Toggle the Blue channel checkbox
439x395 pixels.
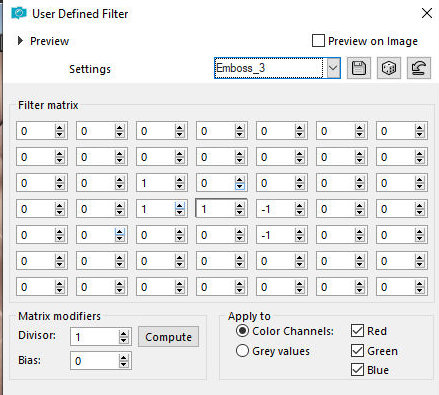tap(357, 370)
